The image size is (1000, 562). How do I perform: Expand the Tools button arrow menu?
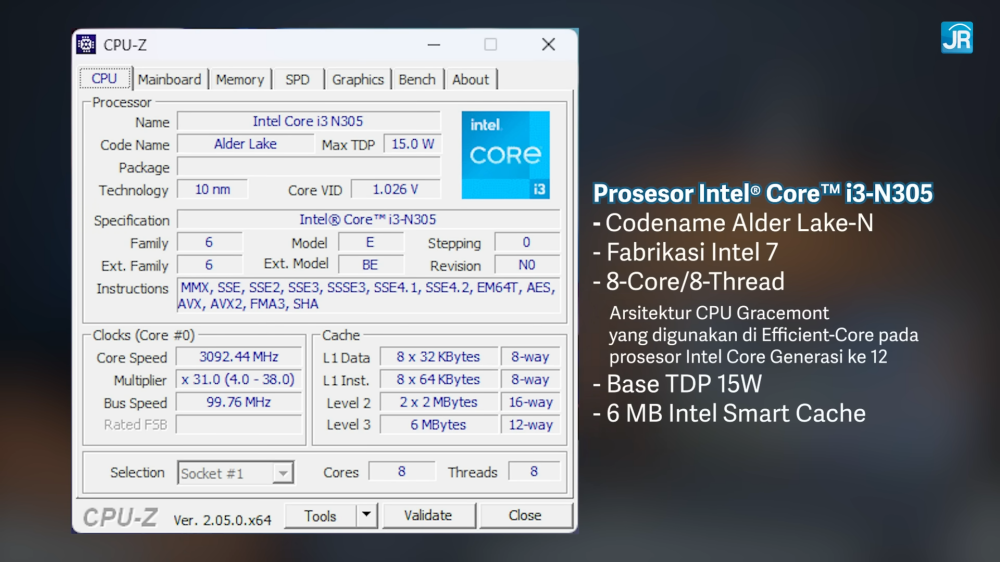pyautogui.click(x=366, y=515)
